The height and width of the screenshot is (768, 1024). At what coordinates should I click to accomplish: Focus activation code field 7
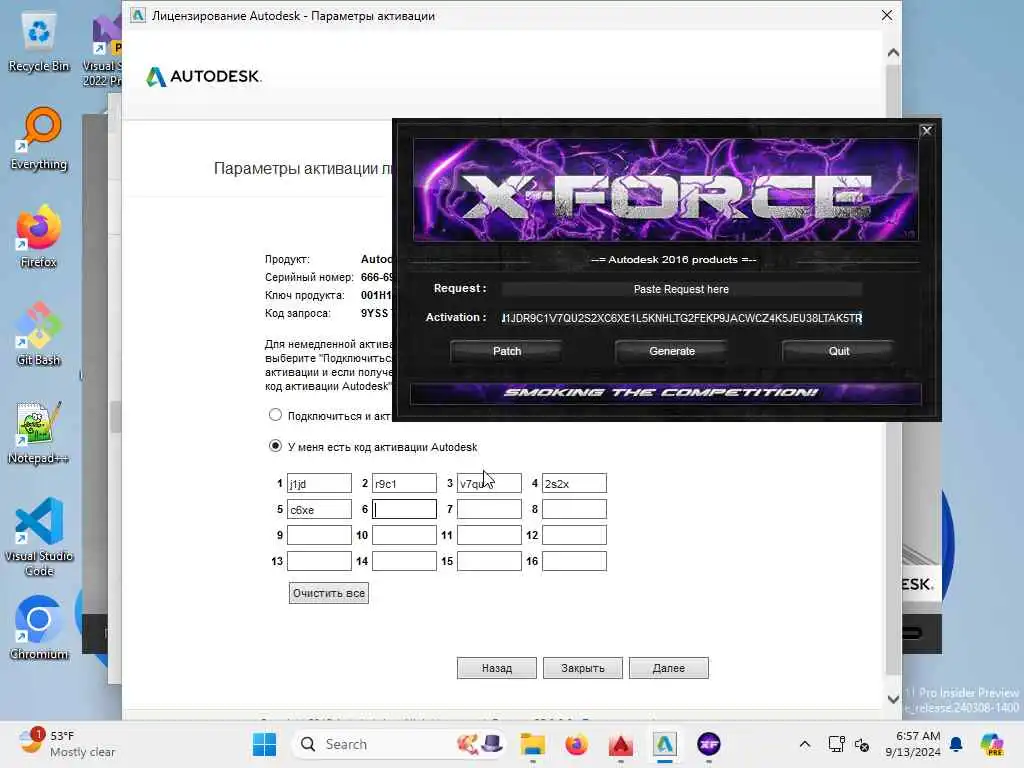point(489,509)
